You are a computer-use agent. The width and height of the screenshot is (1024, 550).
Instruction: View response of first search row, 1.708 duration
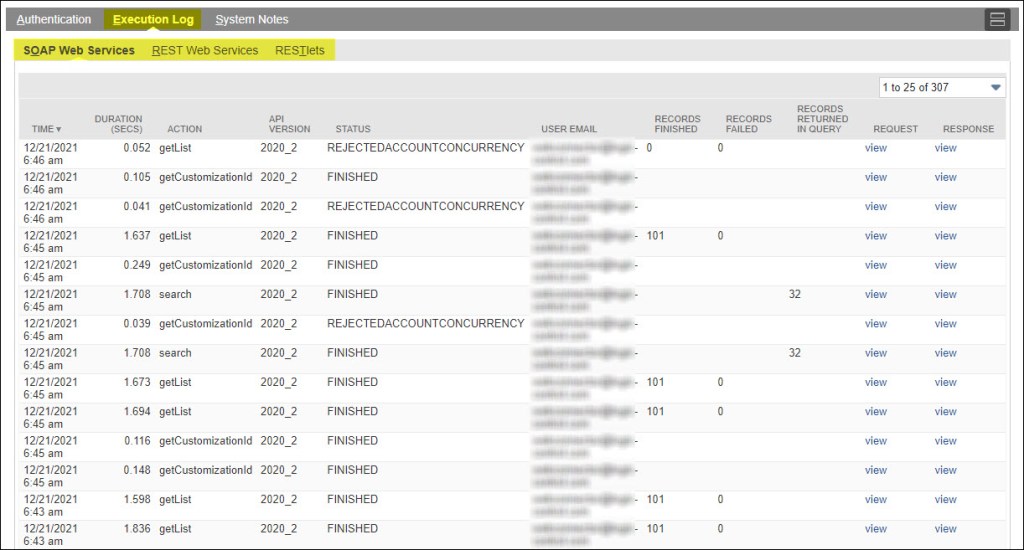[x=945, y=294]
